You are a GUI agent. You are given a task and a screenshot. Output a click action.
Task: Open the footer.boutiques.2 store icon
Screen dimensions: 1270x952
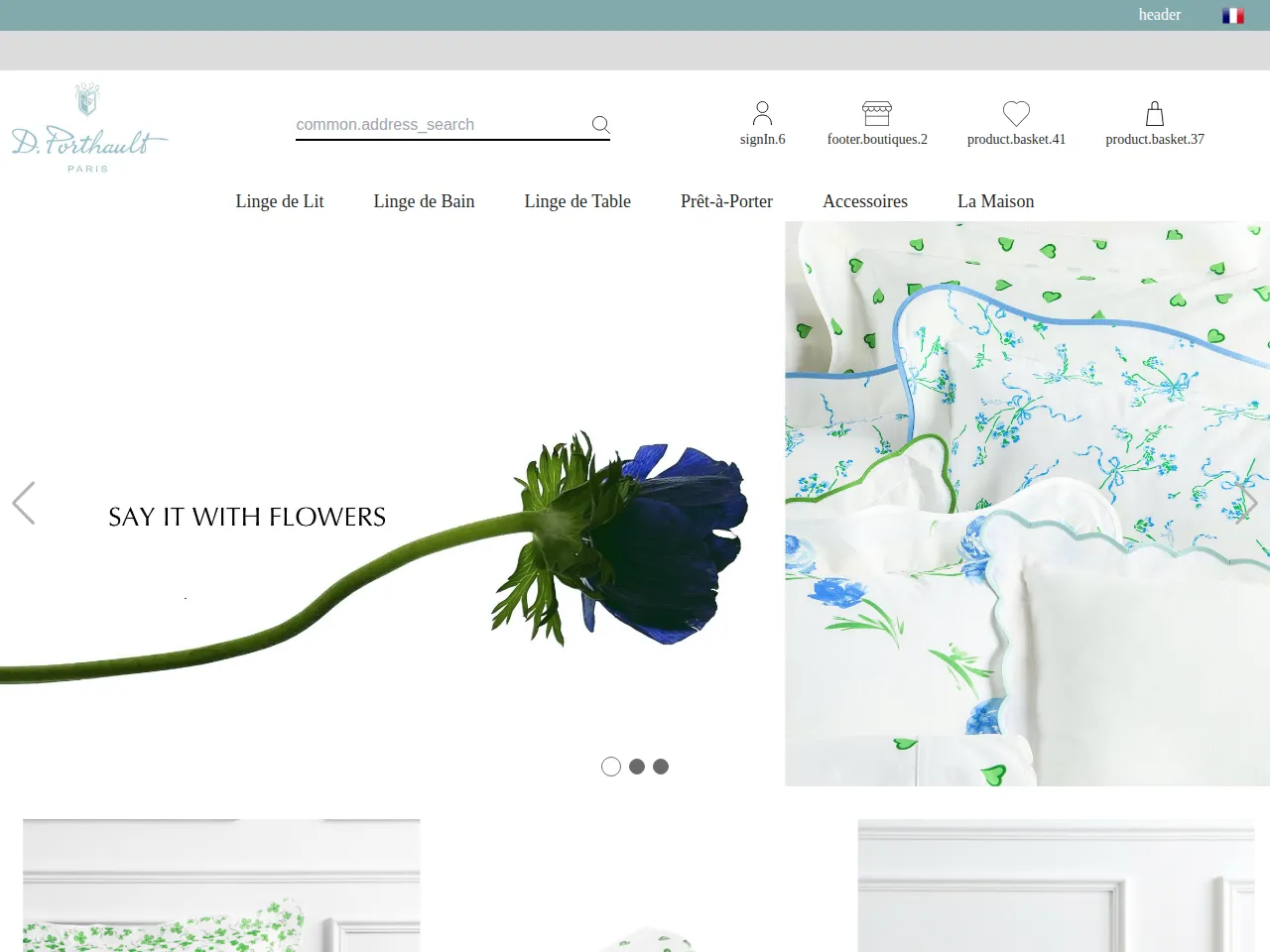[x=877, y=113]
